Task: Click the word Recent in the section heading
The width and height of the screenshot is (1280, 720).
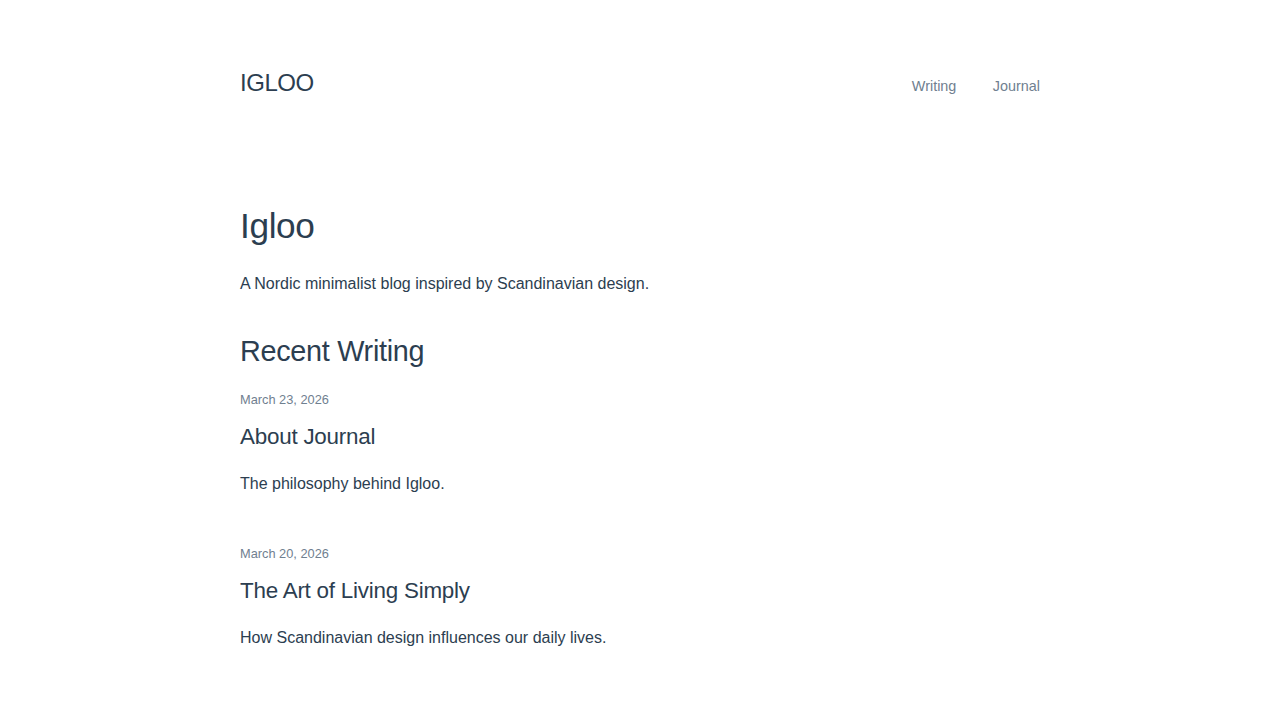Action: 285,351
